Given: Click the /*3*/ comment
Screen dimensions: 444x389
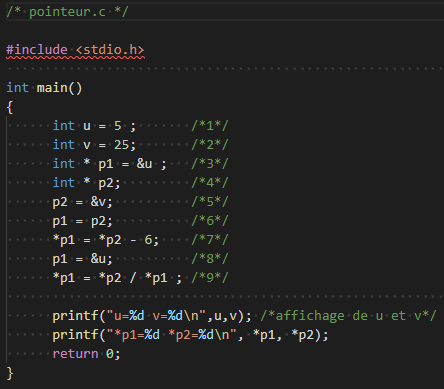Looking at the screenshot, I should click(x=210, y=164).
